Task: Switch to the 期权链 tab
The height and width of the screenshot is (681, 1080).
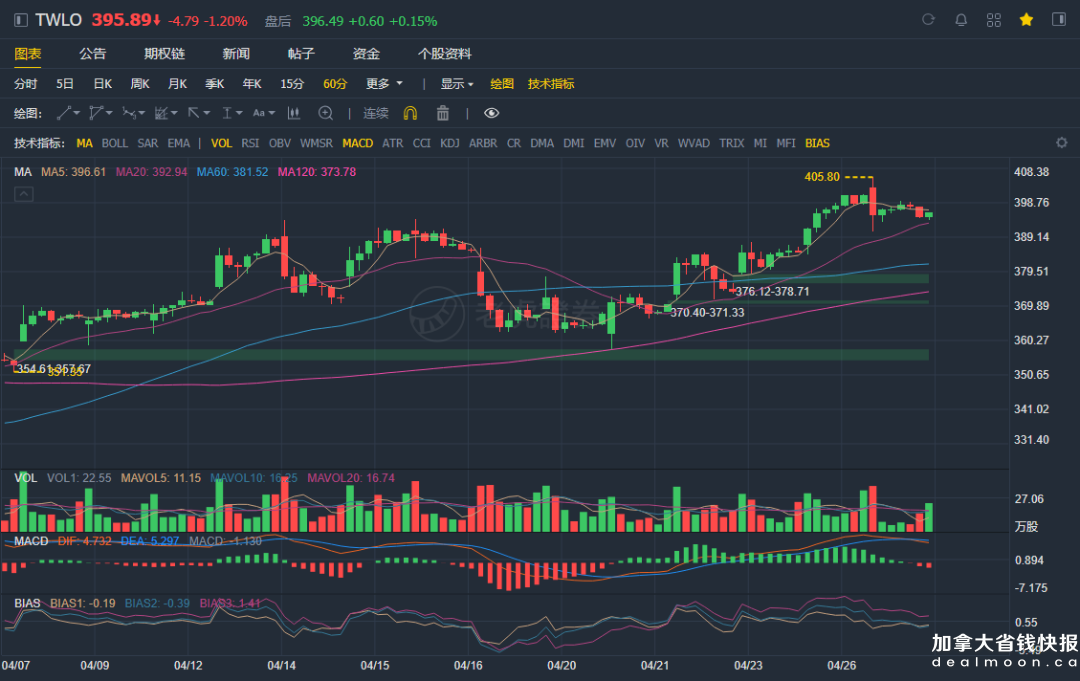Action: click(x=164, y=54)
